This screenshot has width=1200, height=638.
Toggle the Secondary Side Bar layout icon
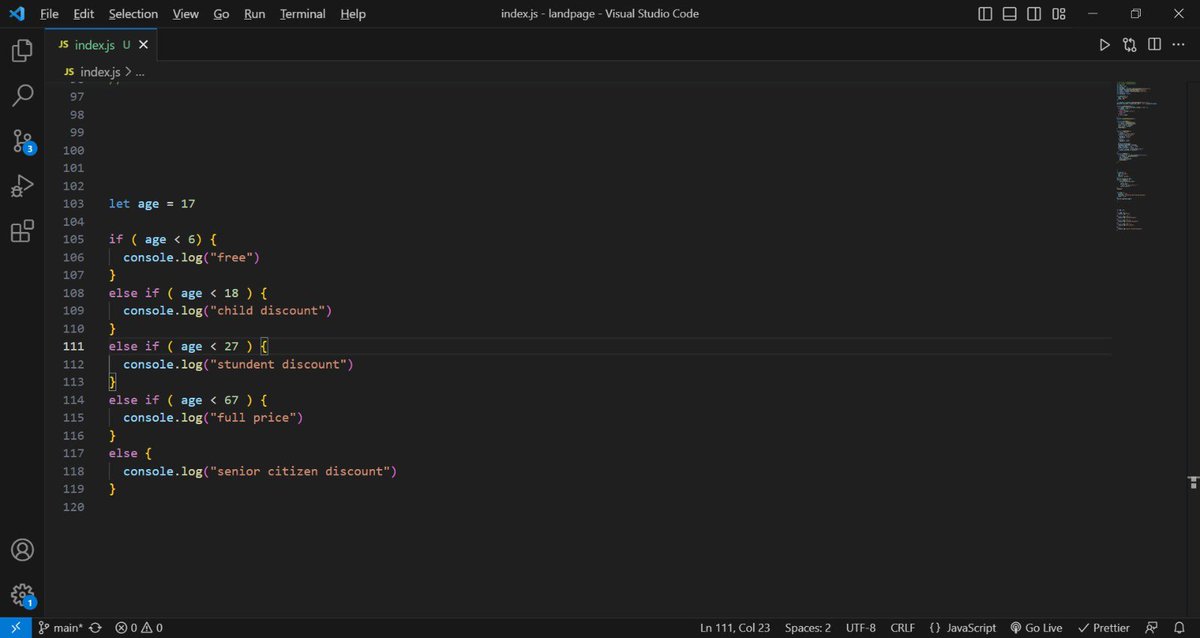1033,14
